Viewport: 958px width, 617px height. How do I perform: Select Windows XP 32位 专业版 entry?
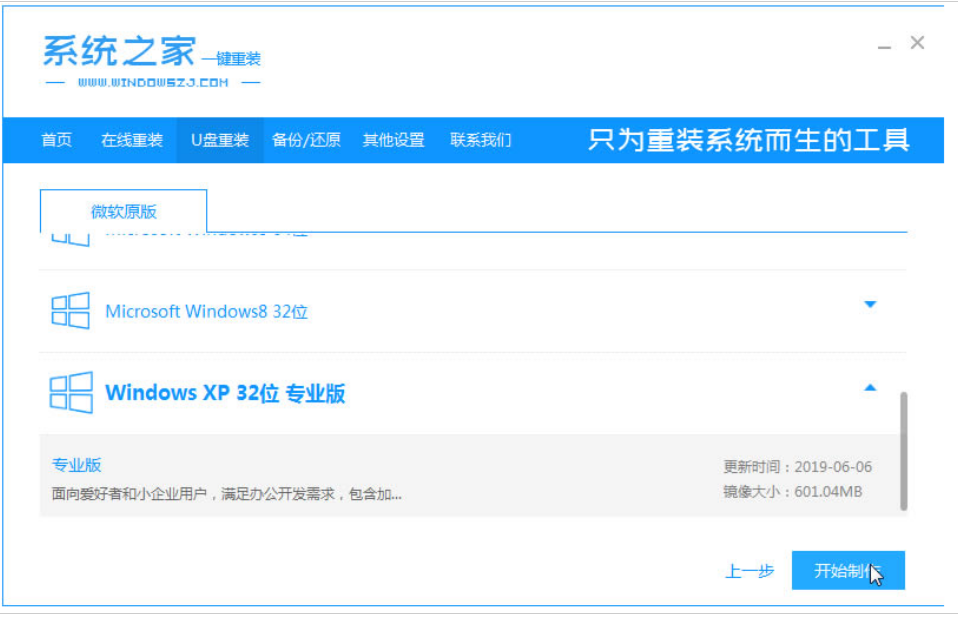tap(472, 393)
